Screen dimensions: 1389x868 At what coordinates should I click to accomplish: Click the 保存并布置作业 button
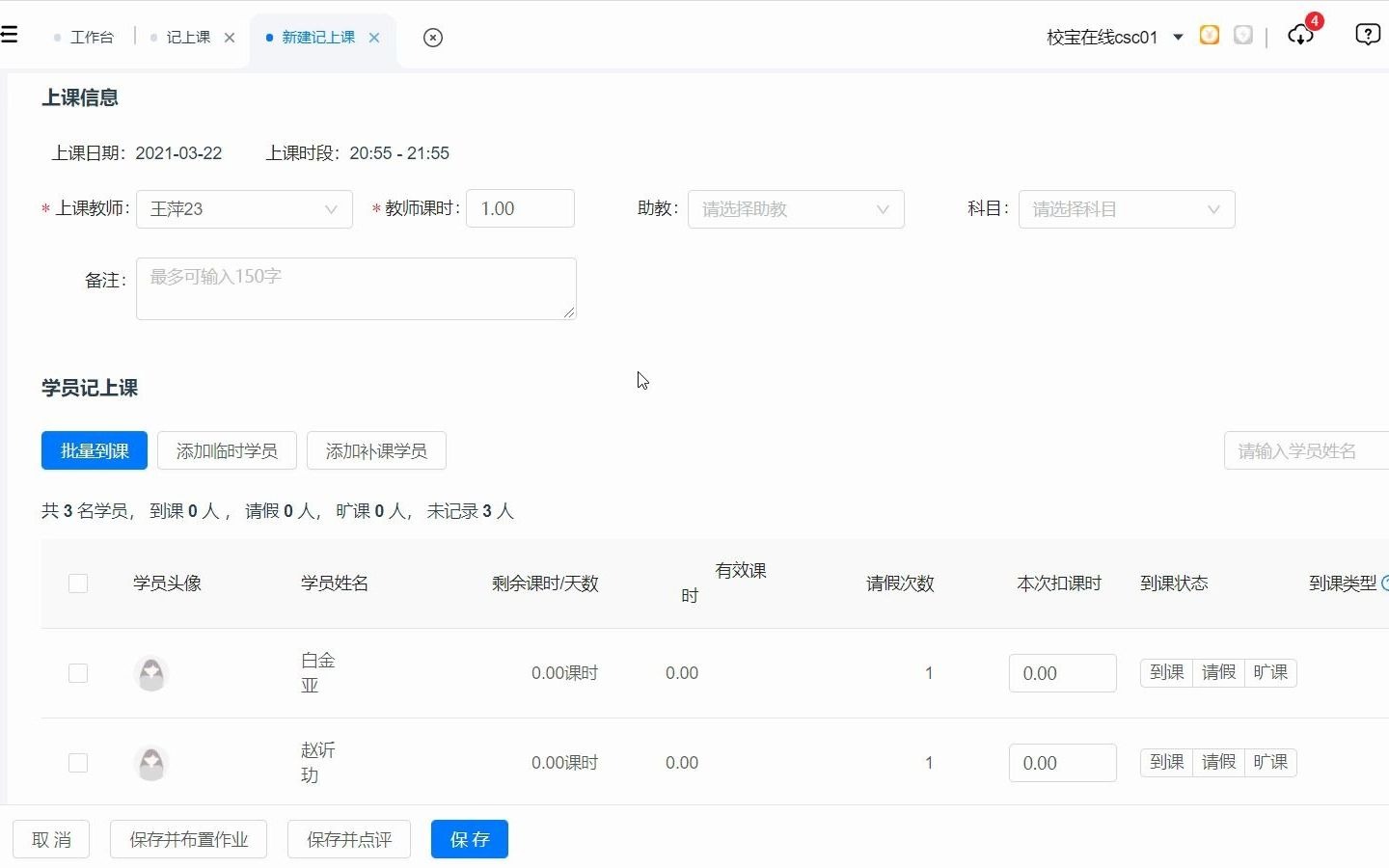pos(189,839)
